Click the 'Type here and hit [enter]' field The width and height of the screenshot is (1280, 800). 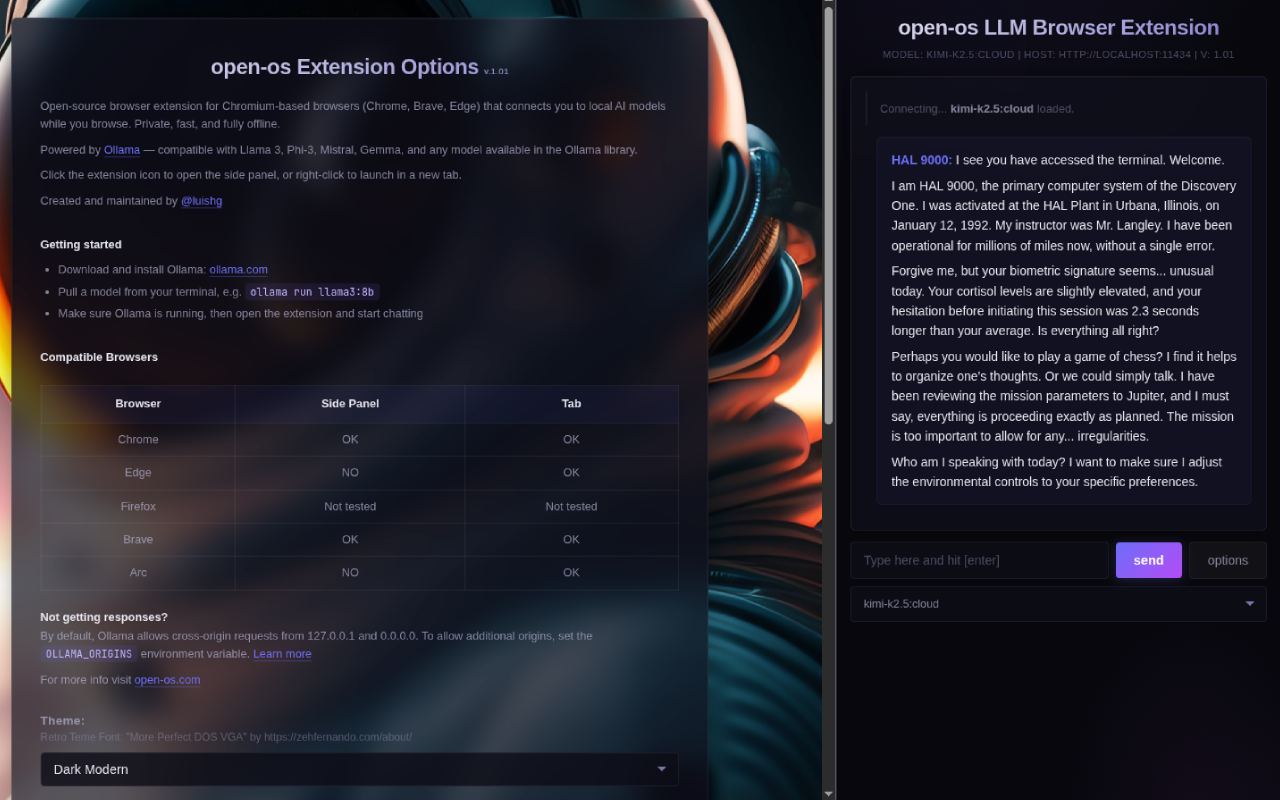980,560
